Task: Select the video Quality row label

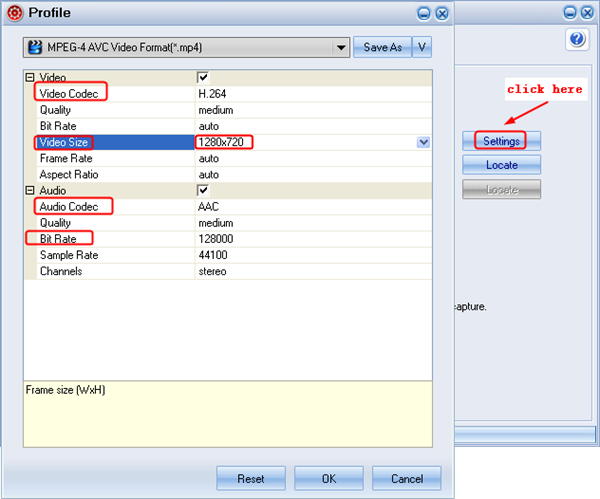Action: 55,110
